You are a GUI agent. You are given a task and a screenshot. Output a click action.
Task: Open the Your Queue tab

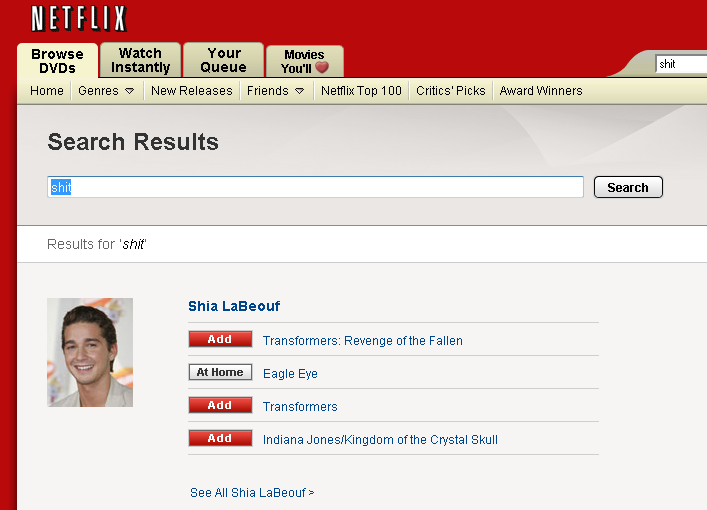click(223, 60)
